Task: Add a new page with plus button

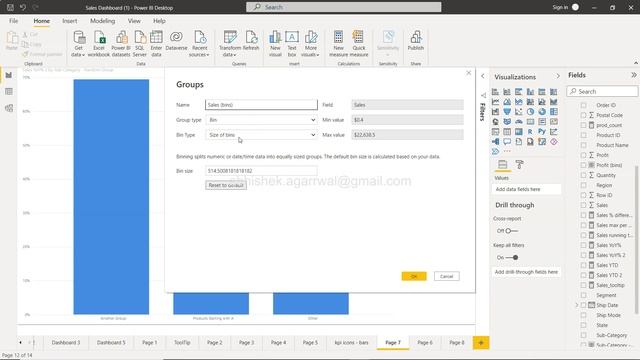Action: click(x=481, y=343)
